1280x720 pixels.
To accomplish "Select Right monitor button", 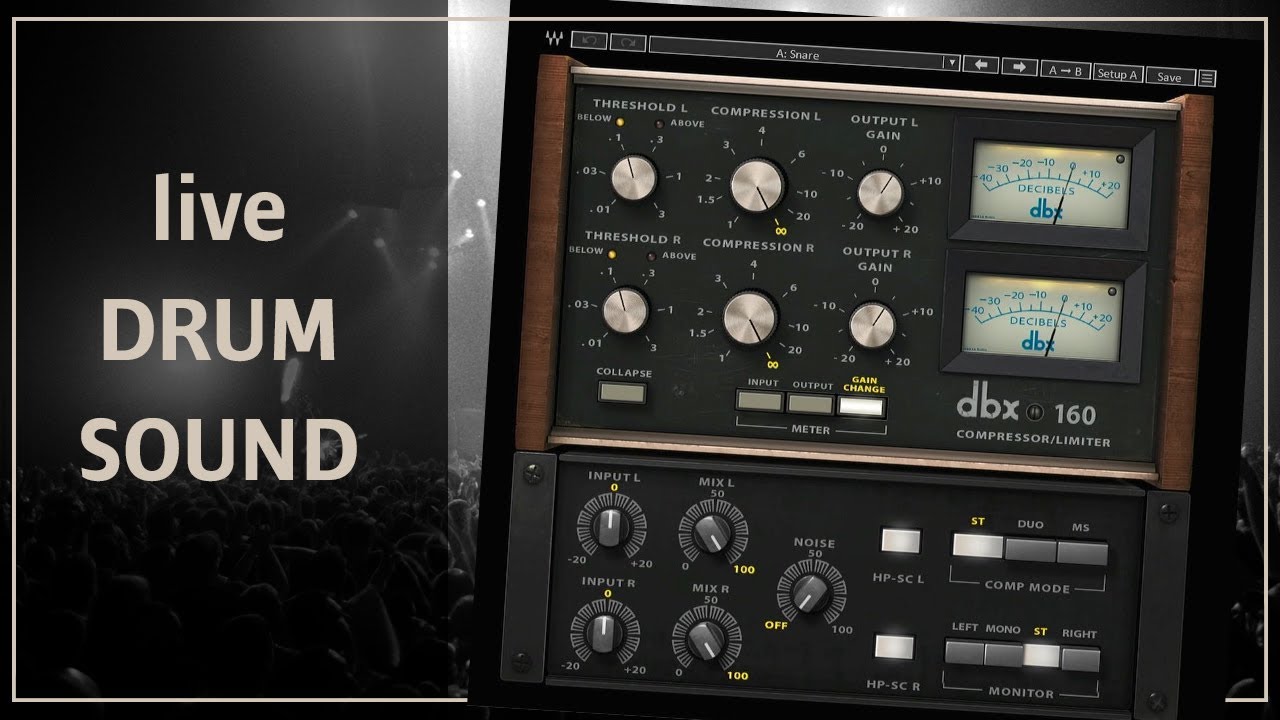I will pos(1080,659).
